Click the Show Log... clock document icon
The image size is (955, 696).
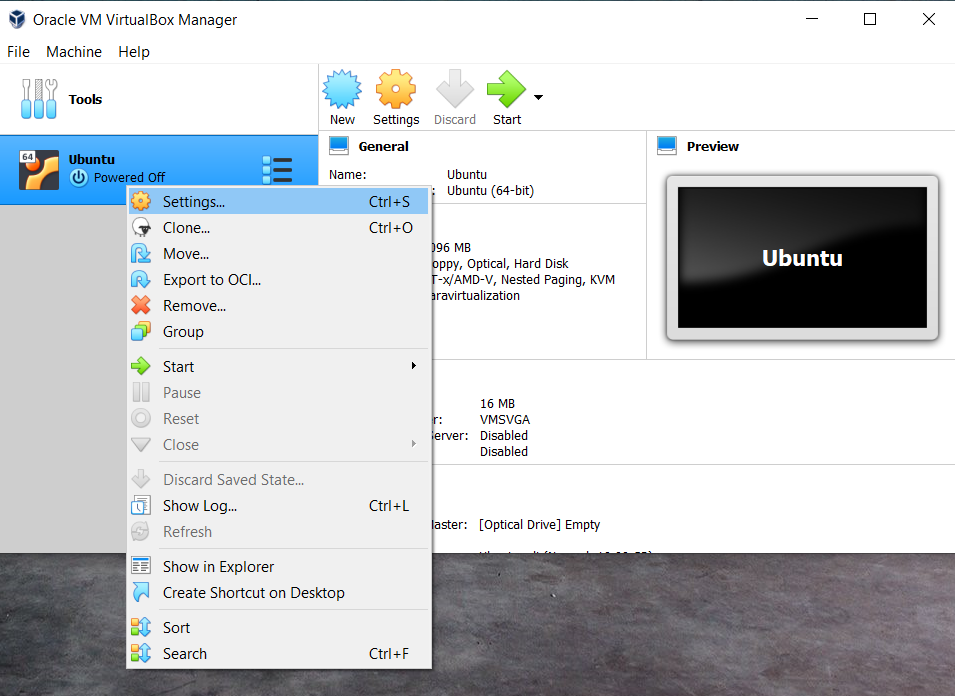(141, 505)
